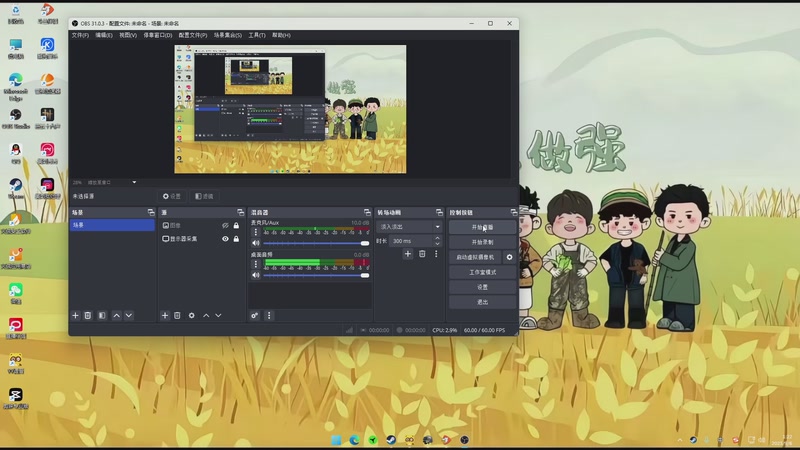This screenshot has height=450, width=800.
Task: Open 设置 in the Controls panel
Action: (482, 287)
